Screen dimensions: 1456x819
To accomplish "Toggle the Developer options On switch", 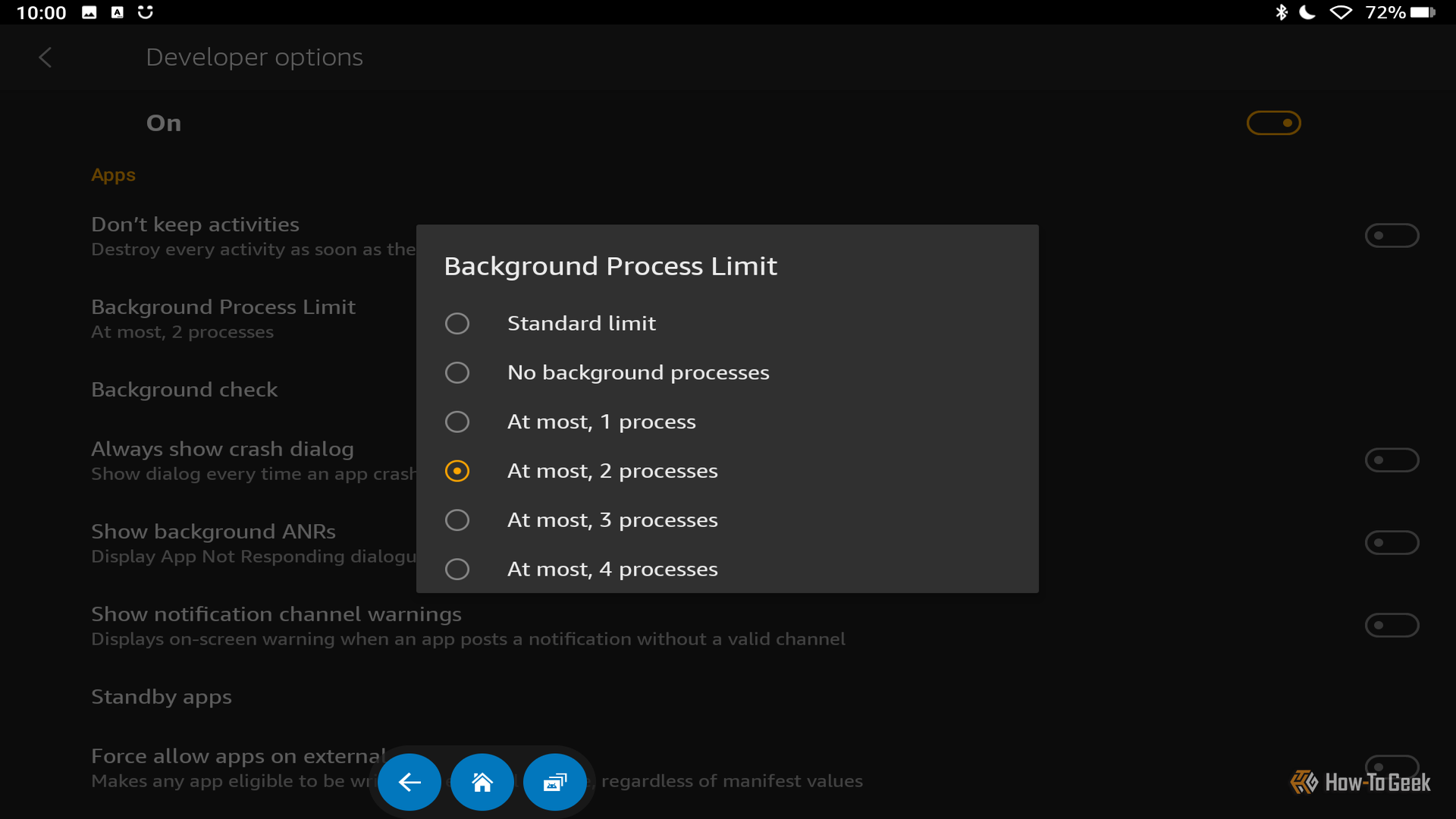I will pyautogui.click(x=1274, y=123).
